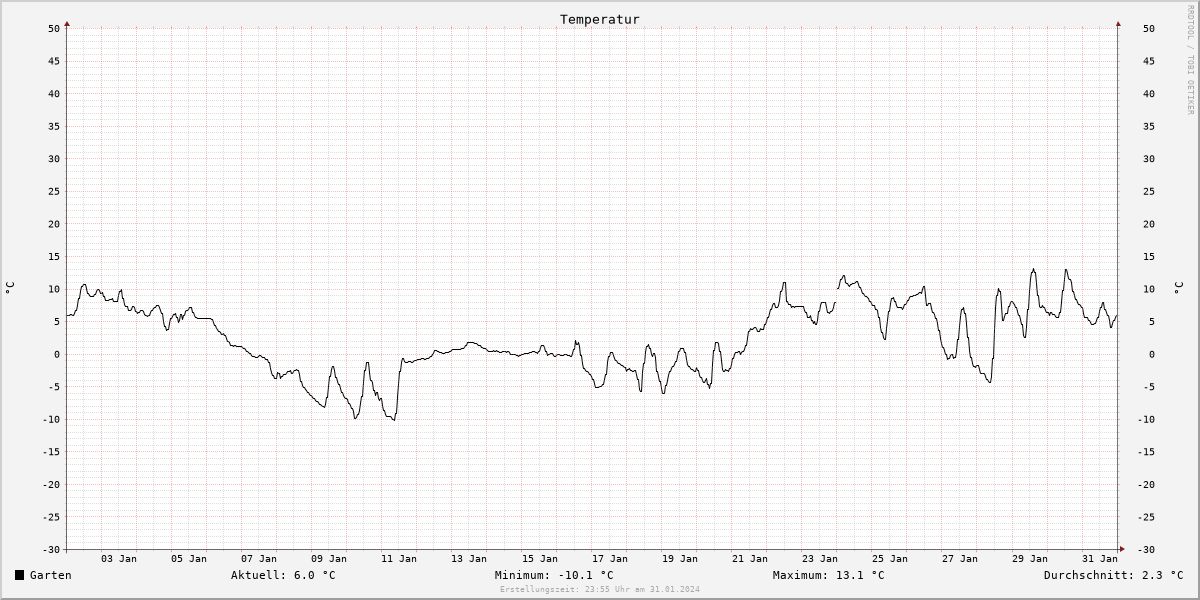
Task: Click the 15 Jan date label
Action: (x=540, y=558)
